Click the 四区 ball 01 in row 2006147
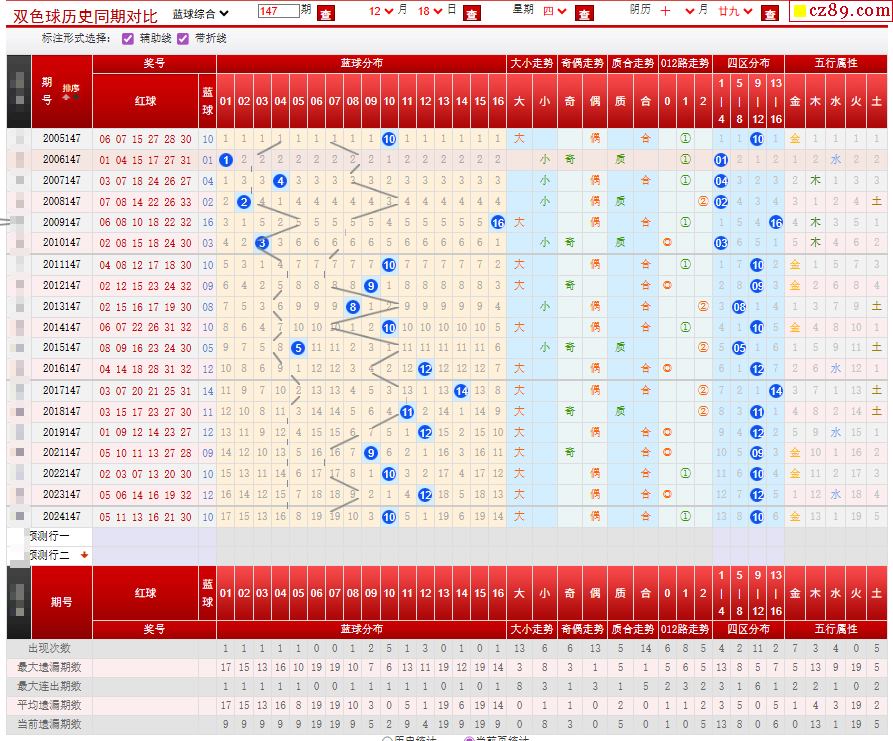Viewport: 893px width, 741px height. 721,160
